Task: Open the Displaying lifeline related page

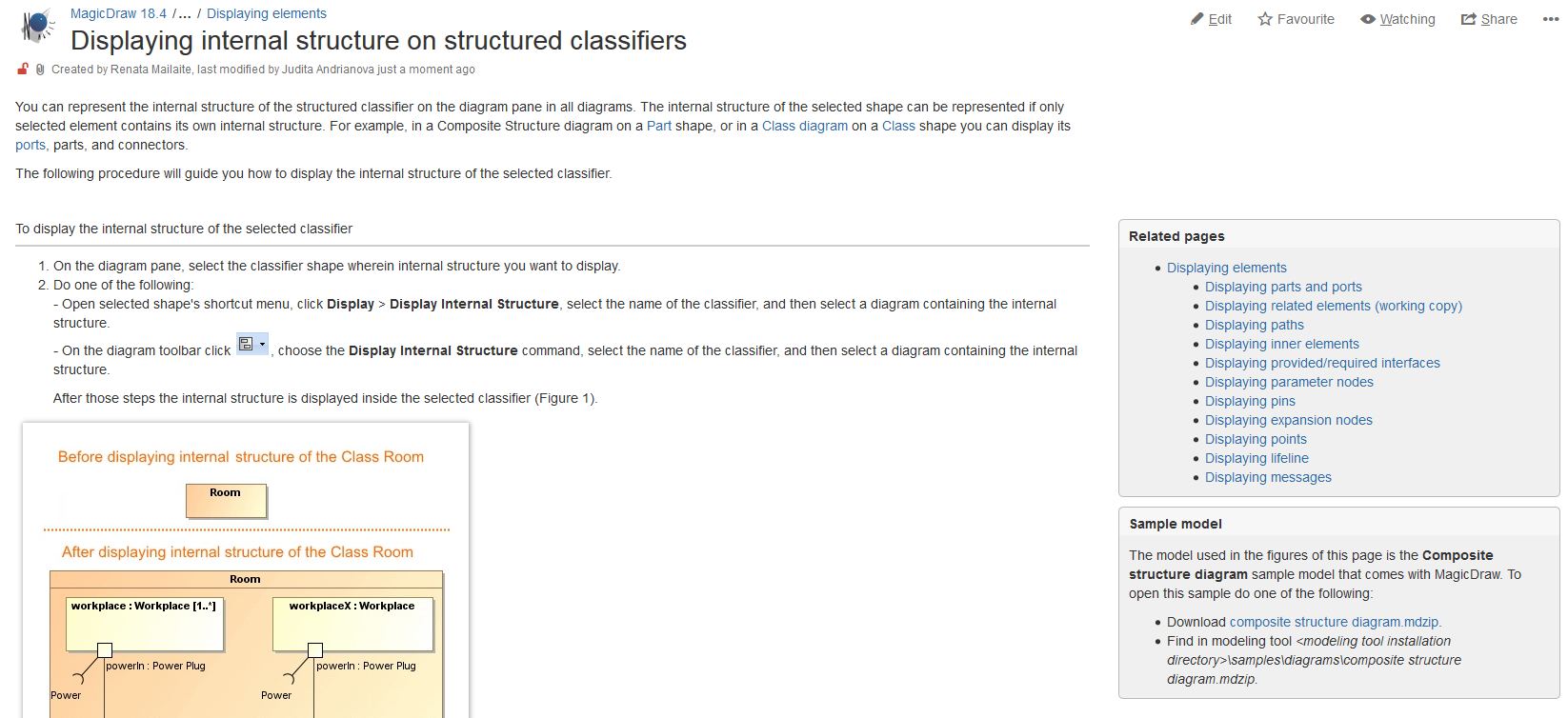Action: (x=1256, y=458)
